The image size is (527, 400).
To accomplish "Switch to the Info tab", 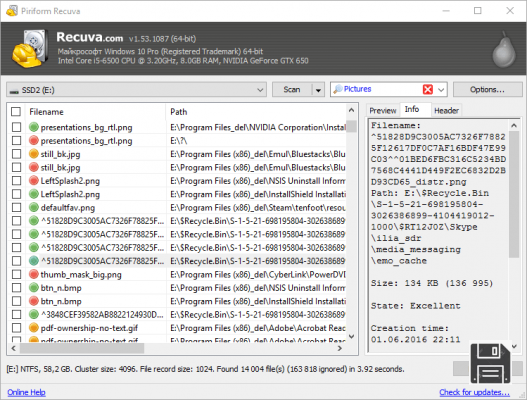I will (x=412, y=109).
